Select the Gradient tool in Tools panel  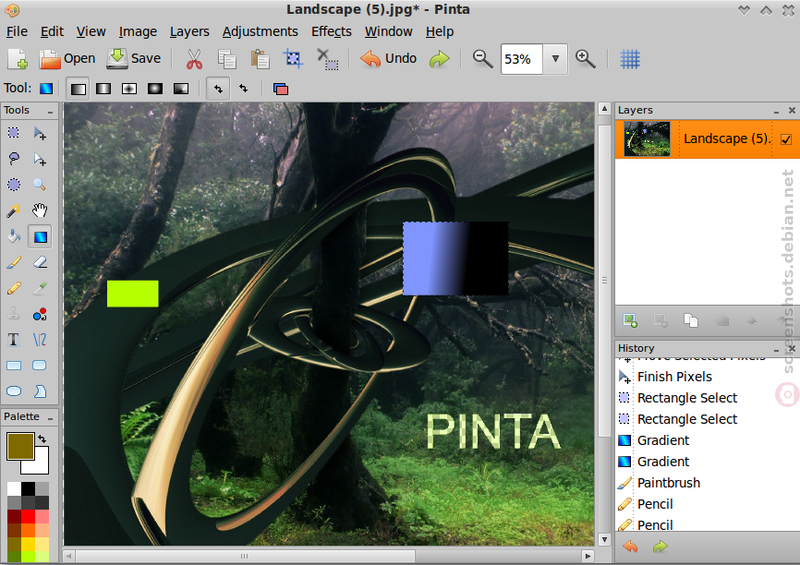40,237
